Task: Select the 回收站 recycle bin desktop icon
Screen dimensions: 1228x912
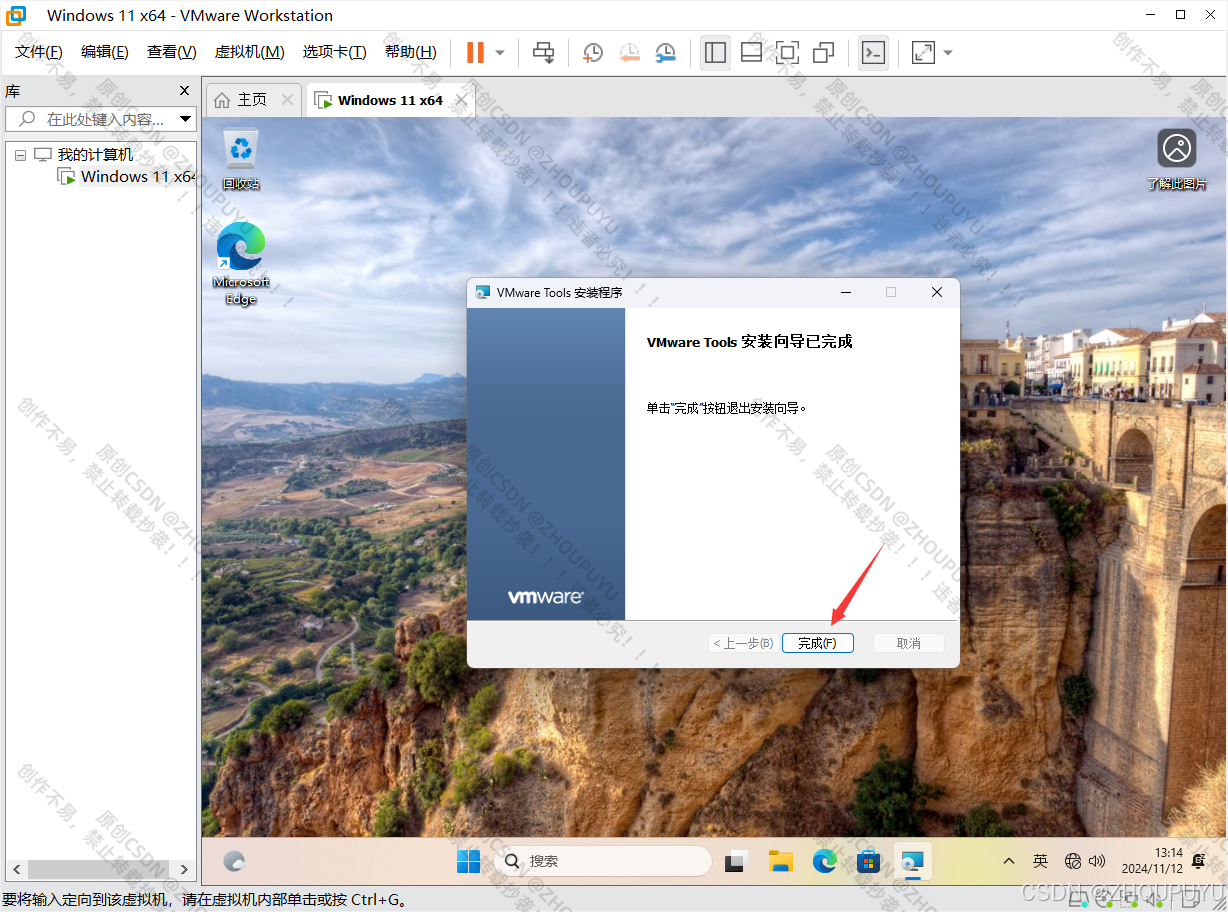Action: (241, 160)
